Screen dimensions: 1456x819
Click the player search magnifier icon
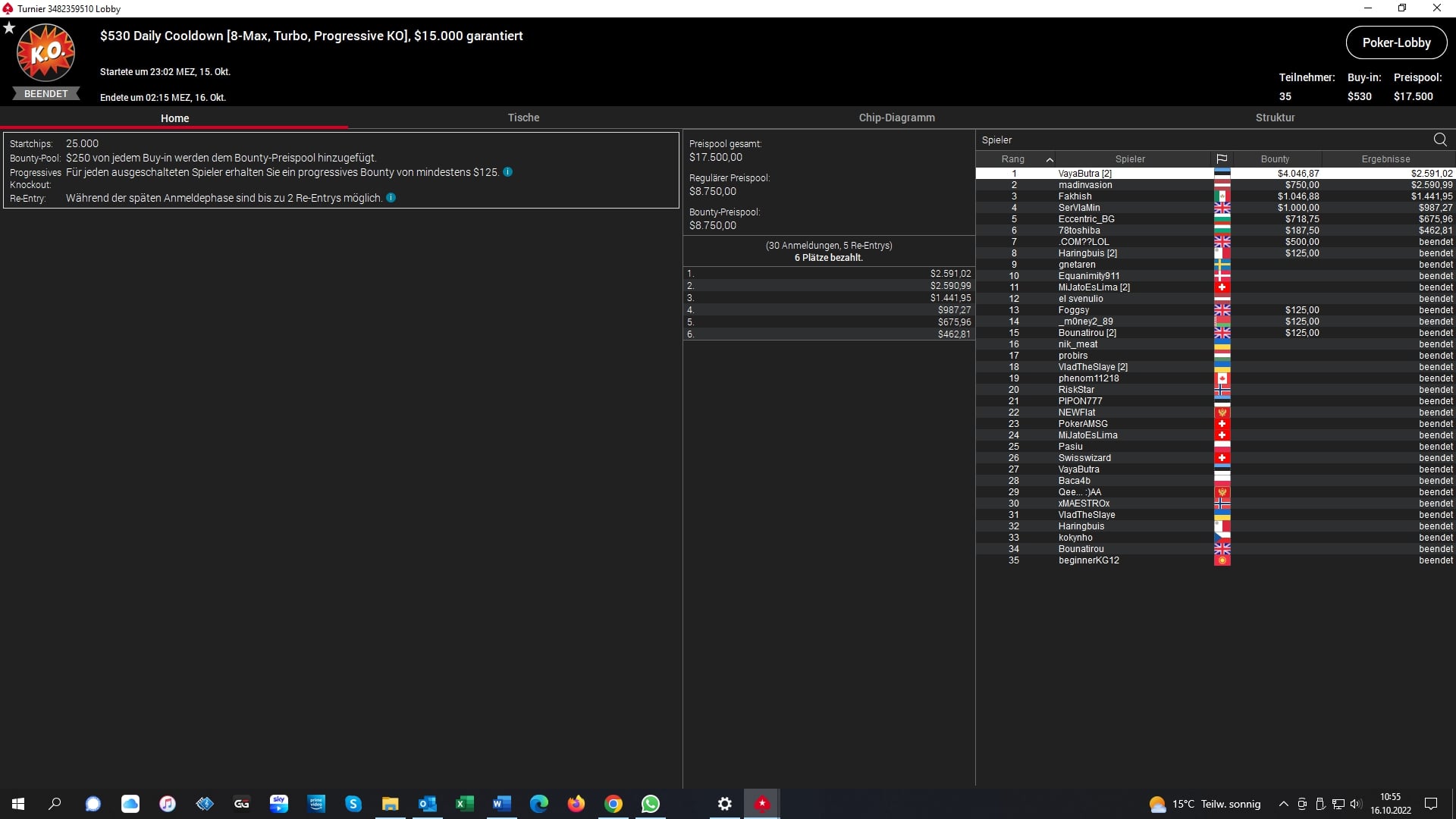coord(1439,140)
